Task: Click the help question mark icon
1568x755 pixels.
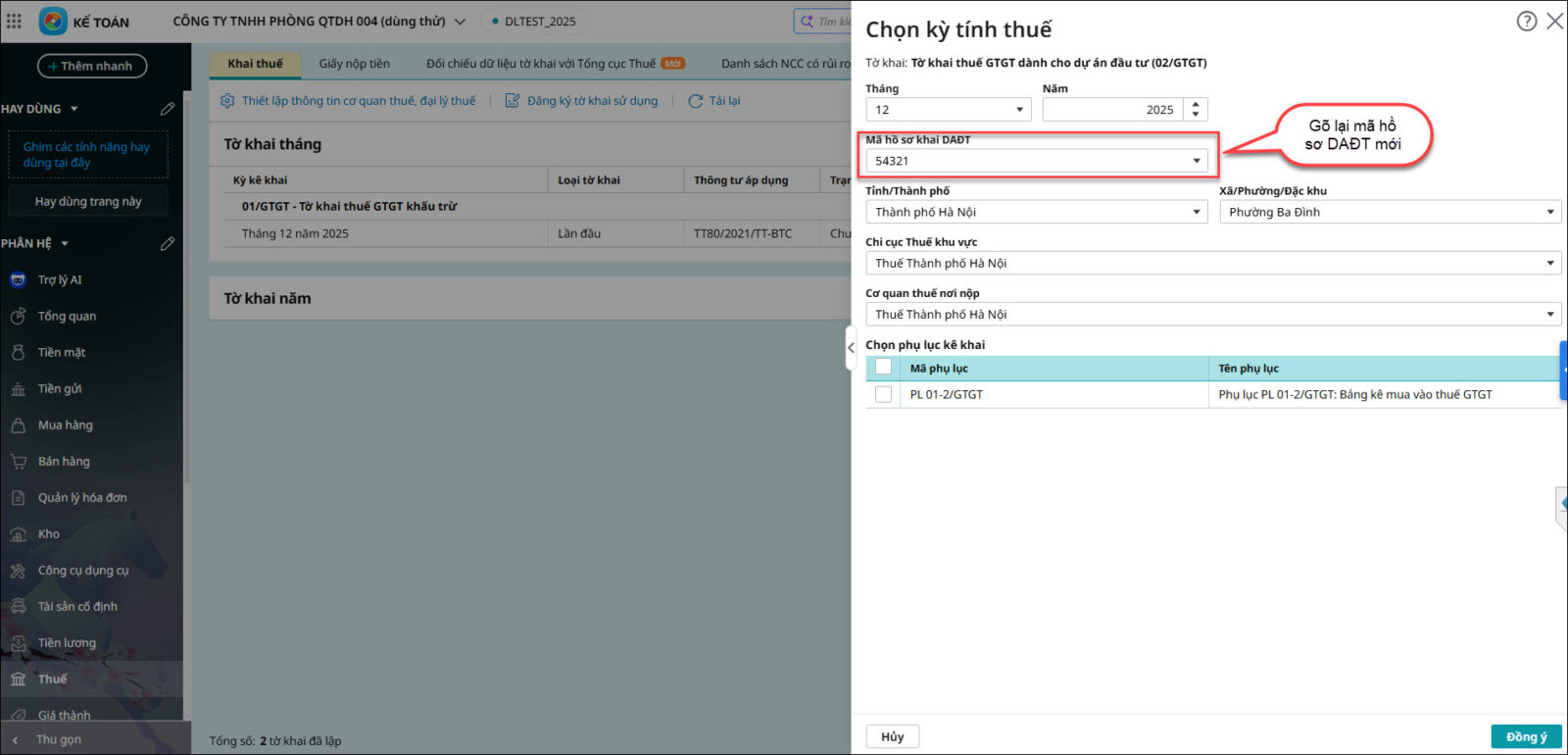Action: tap(1526, 21)
